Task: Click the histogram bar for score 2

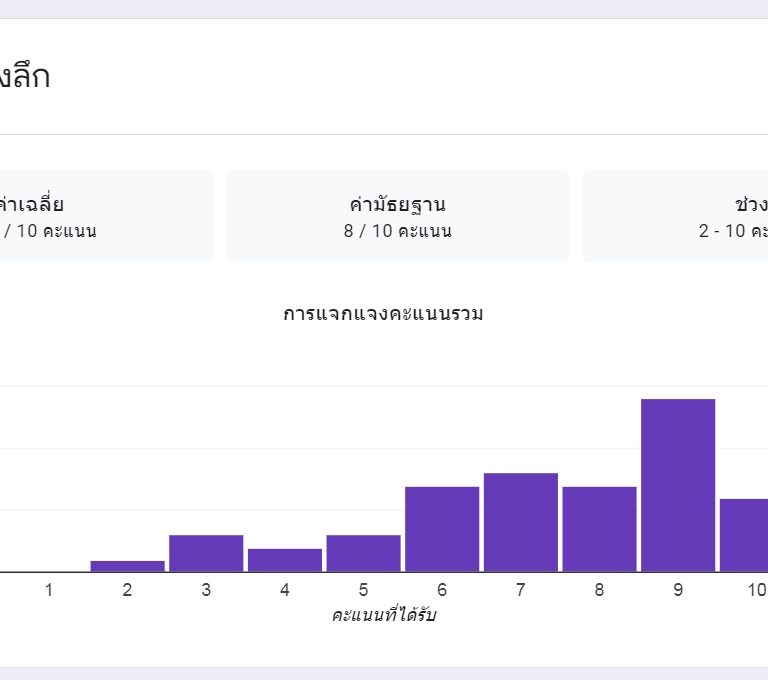Action: tap(127, 566)
